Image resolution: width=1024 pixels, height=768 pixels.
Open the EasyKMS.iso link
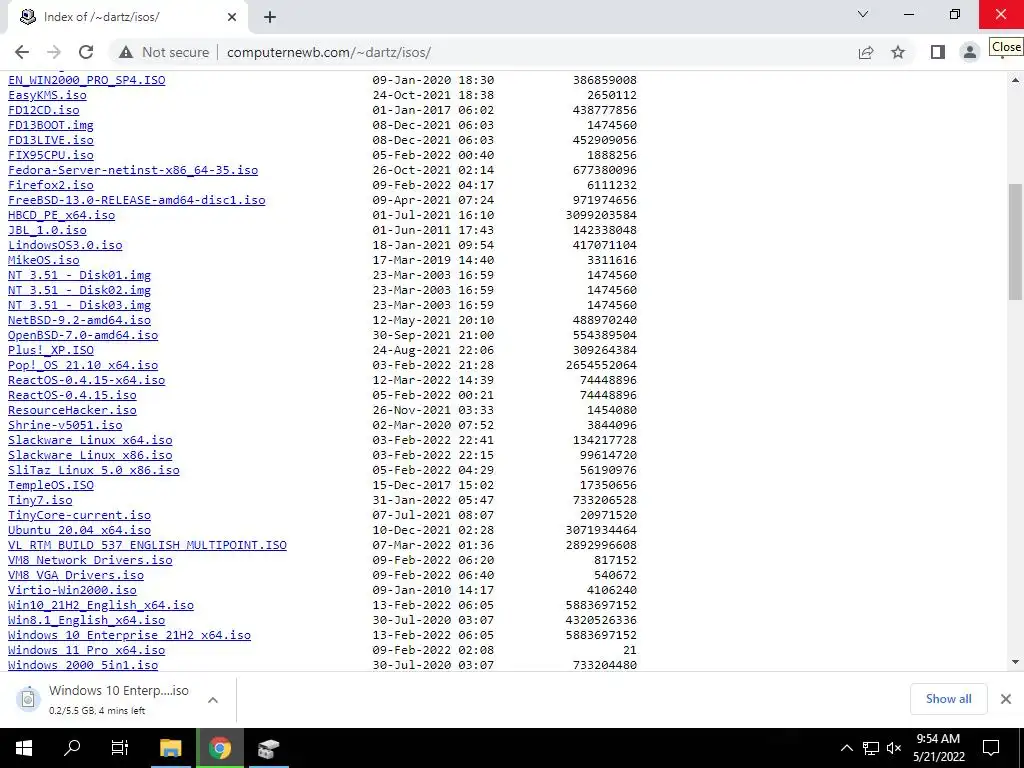tap(47, 95)
